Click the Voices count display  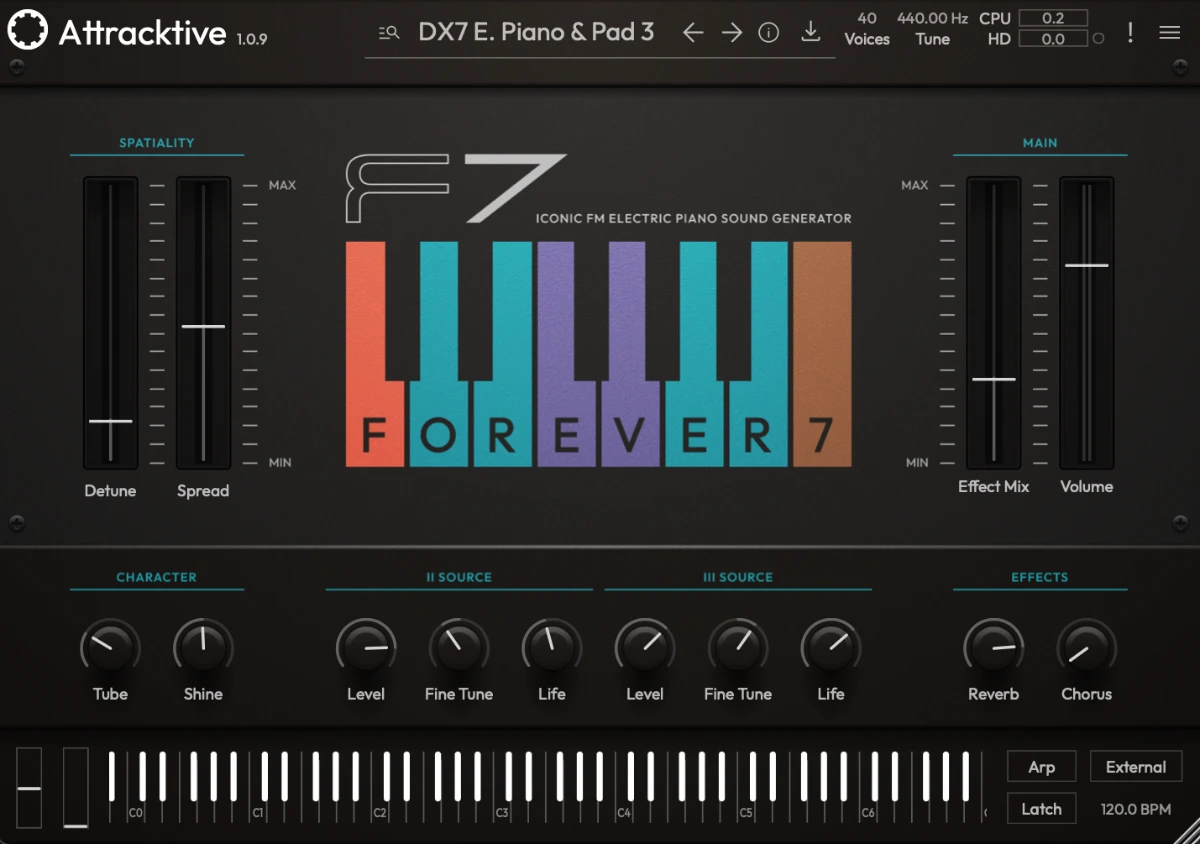click(x=866, y=28)
